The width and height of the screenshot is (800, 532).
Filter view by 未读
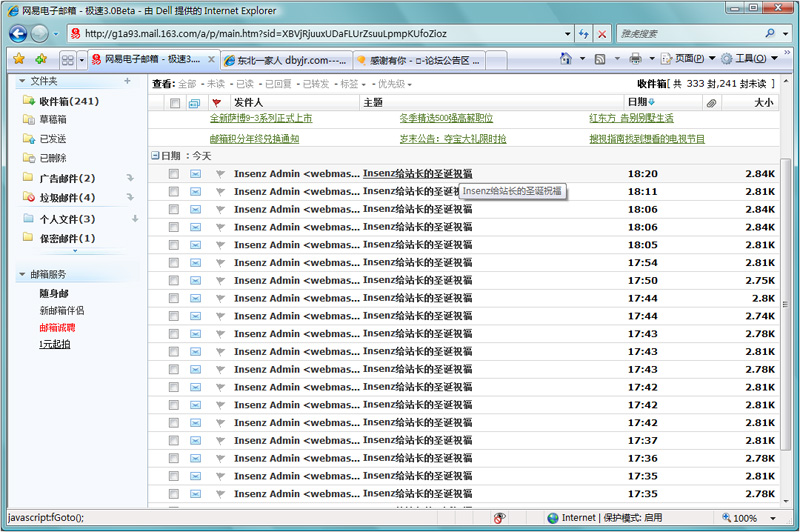point(216,84)
